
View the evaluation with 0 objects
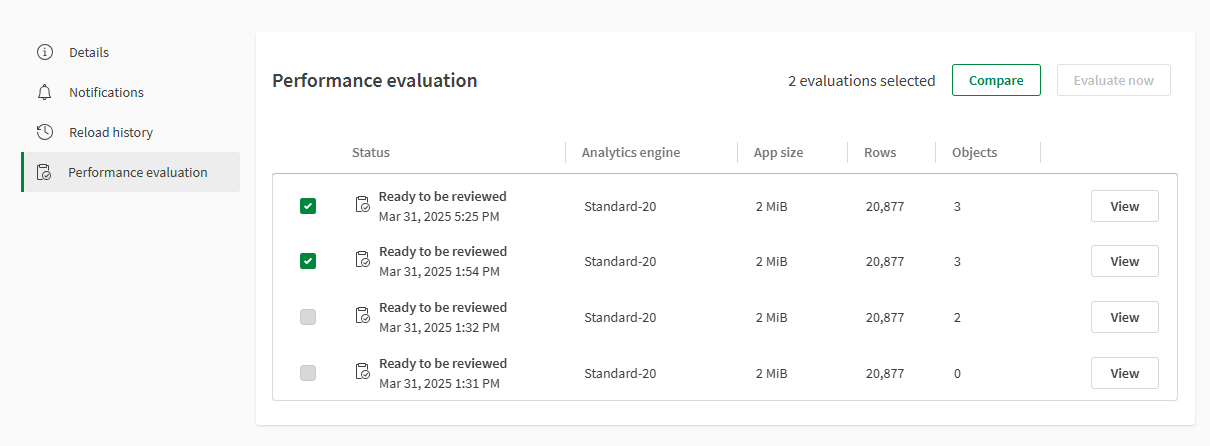coord(1124,373)
